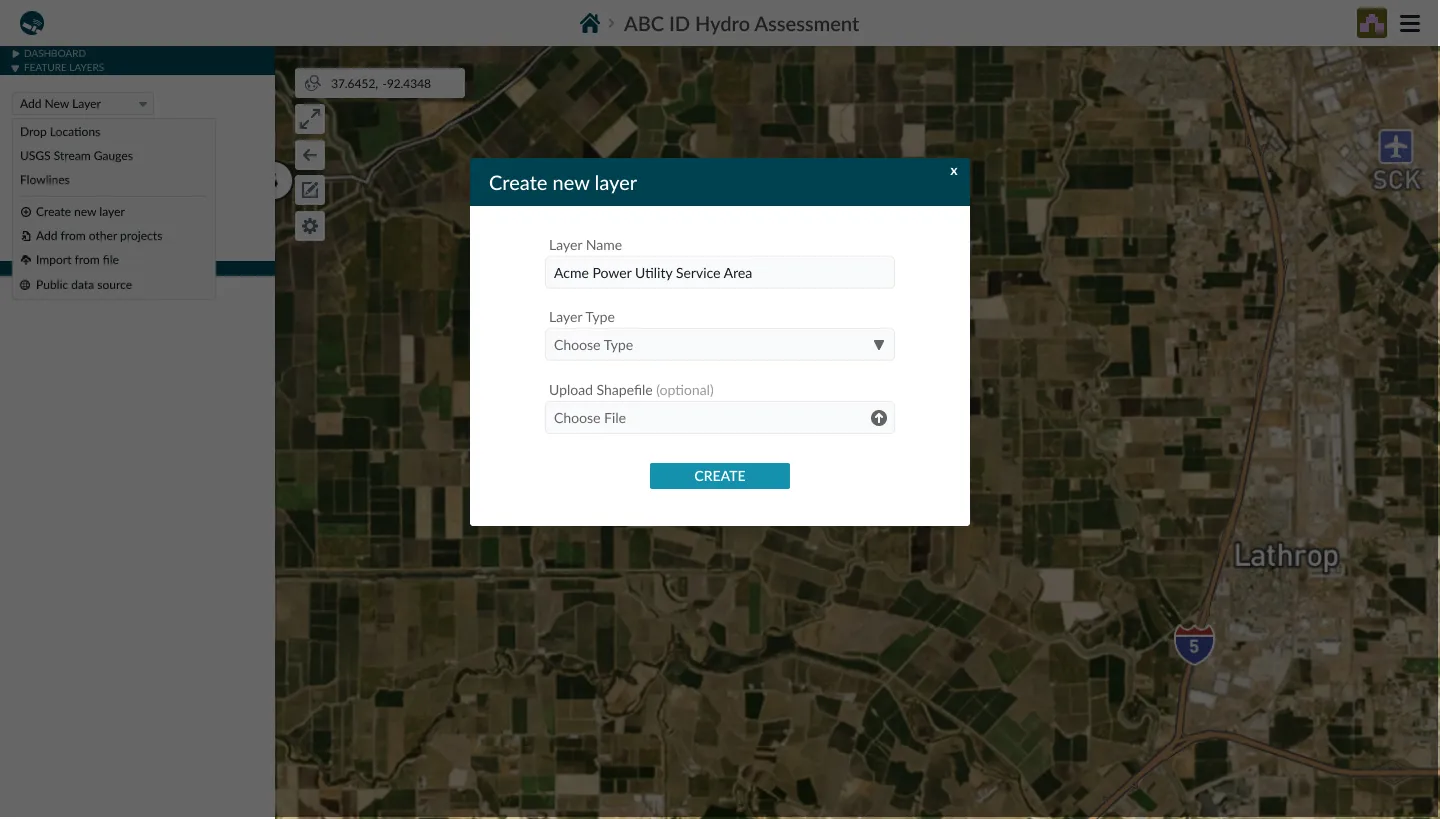Click the CREATE button

point(720,476)
